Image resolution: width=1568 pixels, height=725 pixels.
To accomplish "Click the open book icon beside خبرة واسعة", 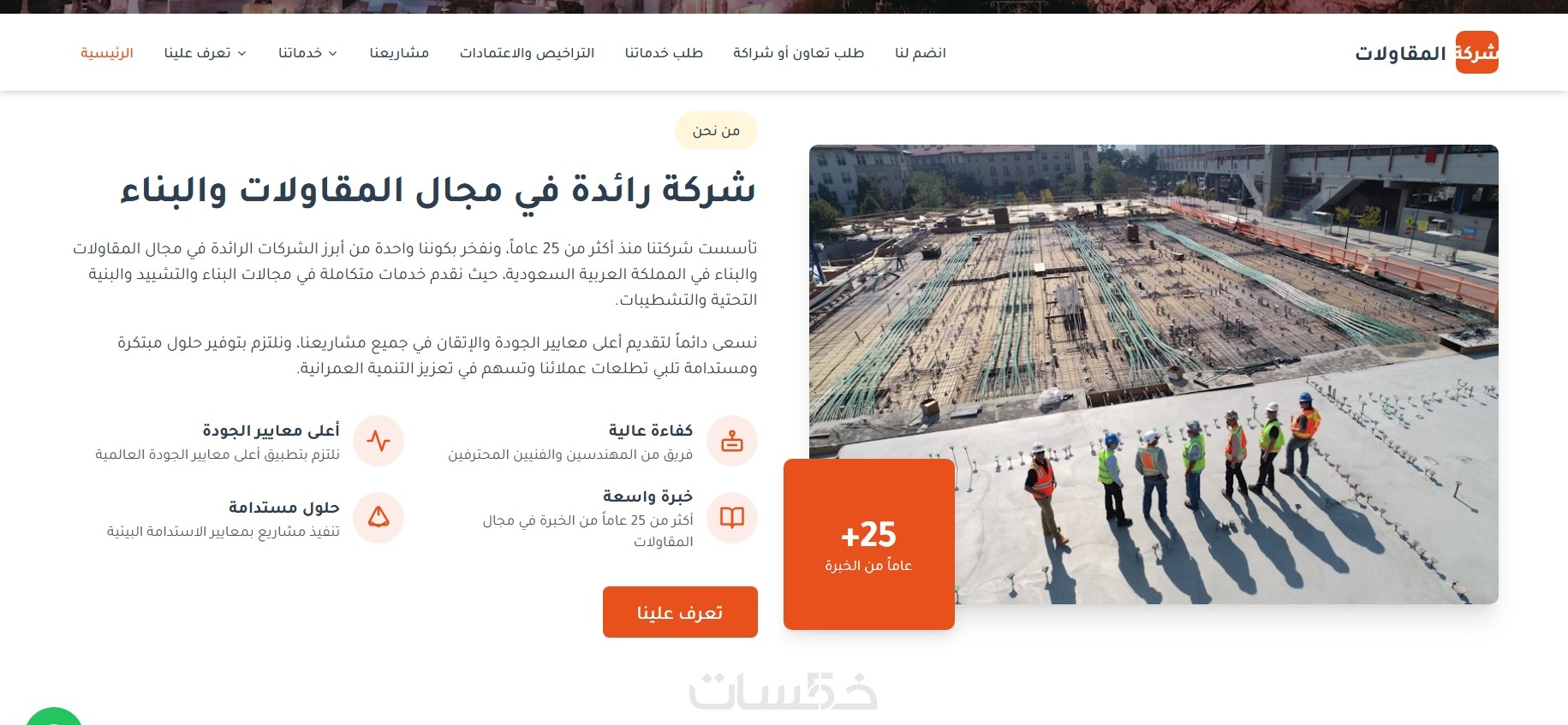I will tap(732, 517).
